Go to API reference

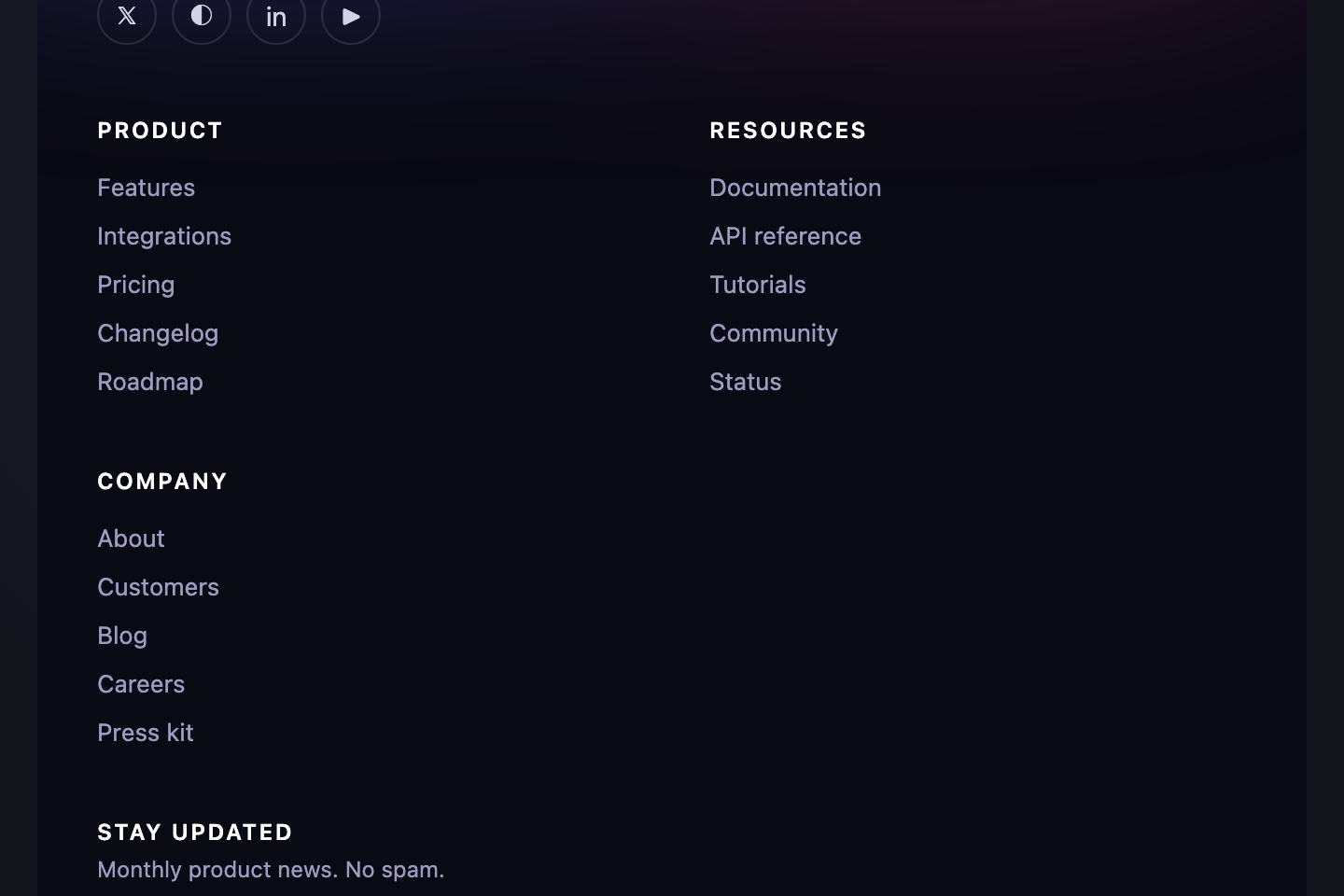tap(785, 236)
